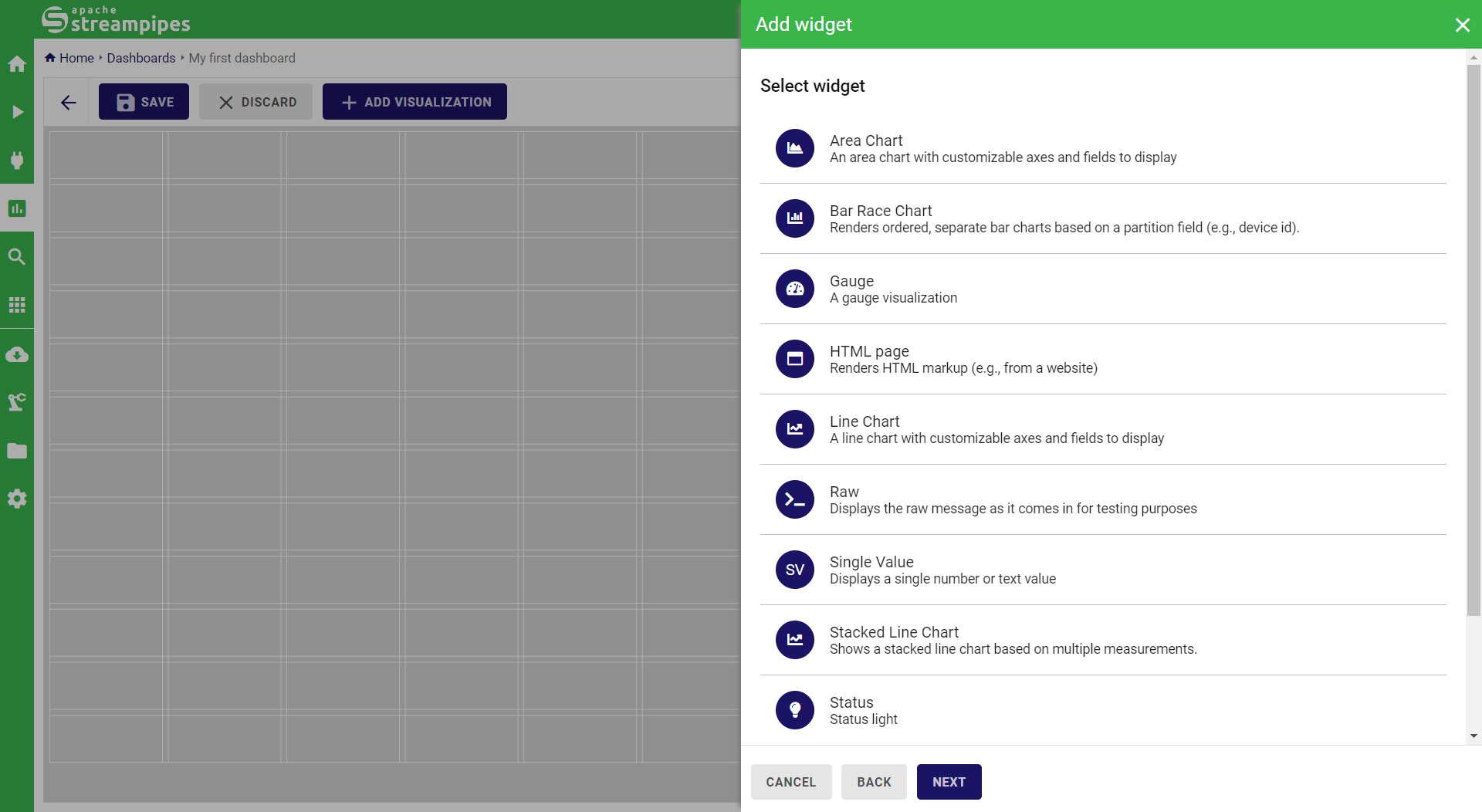Pick the Status light bulb icon
This screenshot has width=1482, height=812.
pos(794,710)
